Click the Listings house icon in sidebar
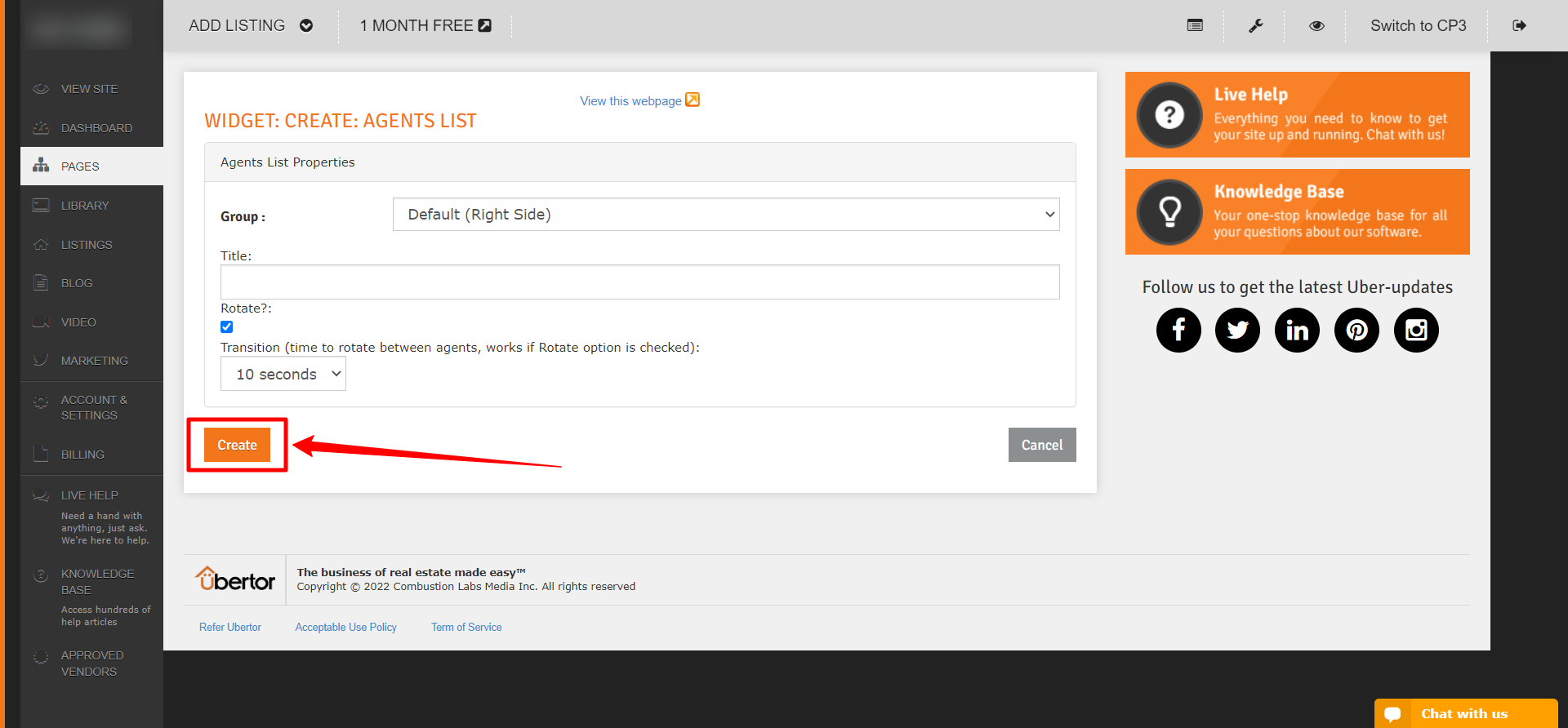 pos(41,244)
